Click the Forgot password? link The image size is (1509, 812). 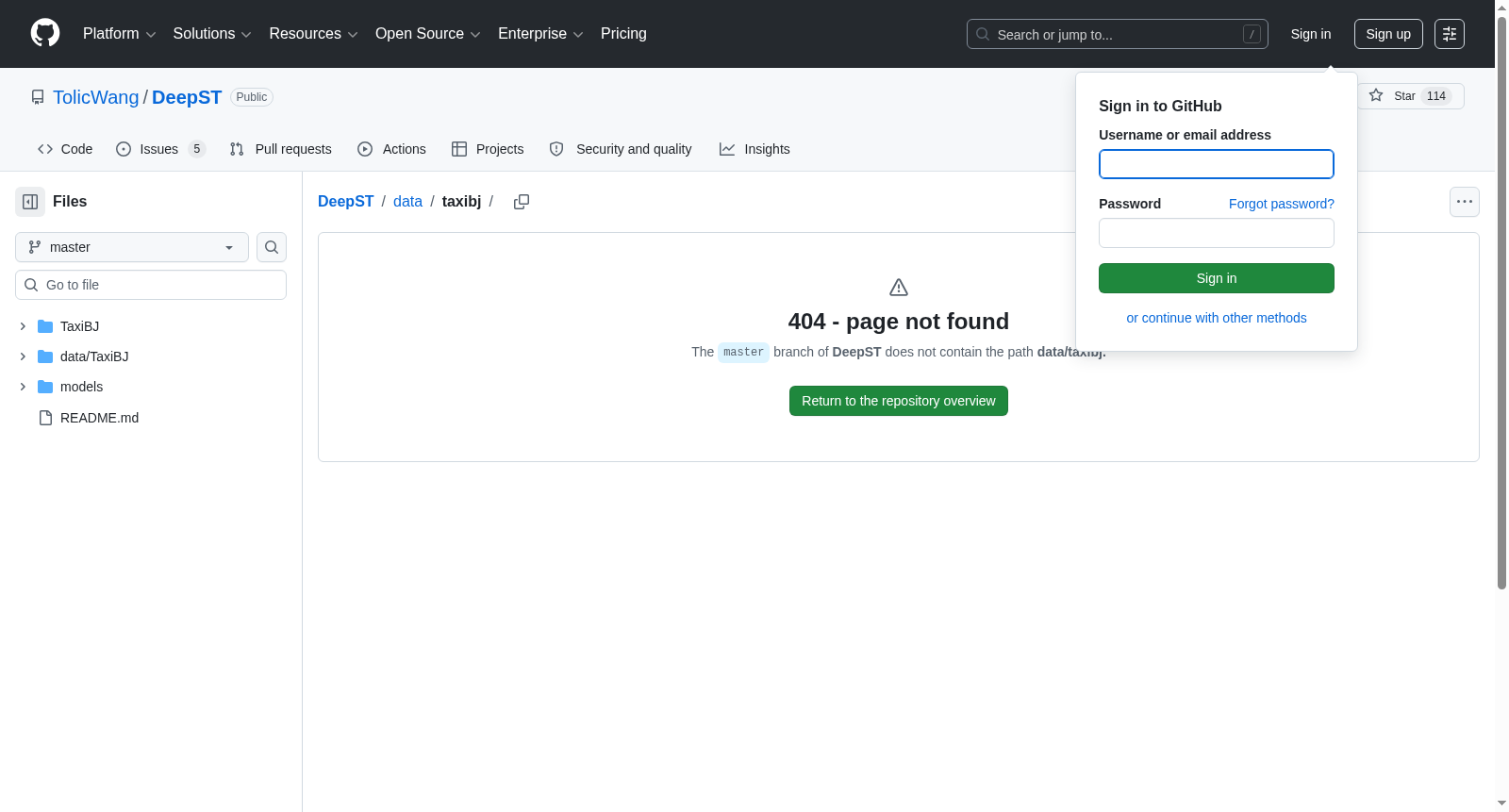pos(1282,204)
